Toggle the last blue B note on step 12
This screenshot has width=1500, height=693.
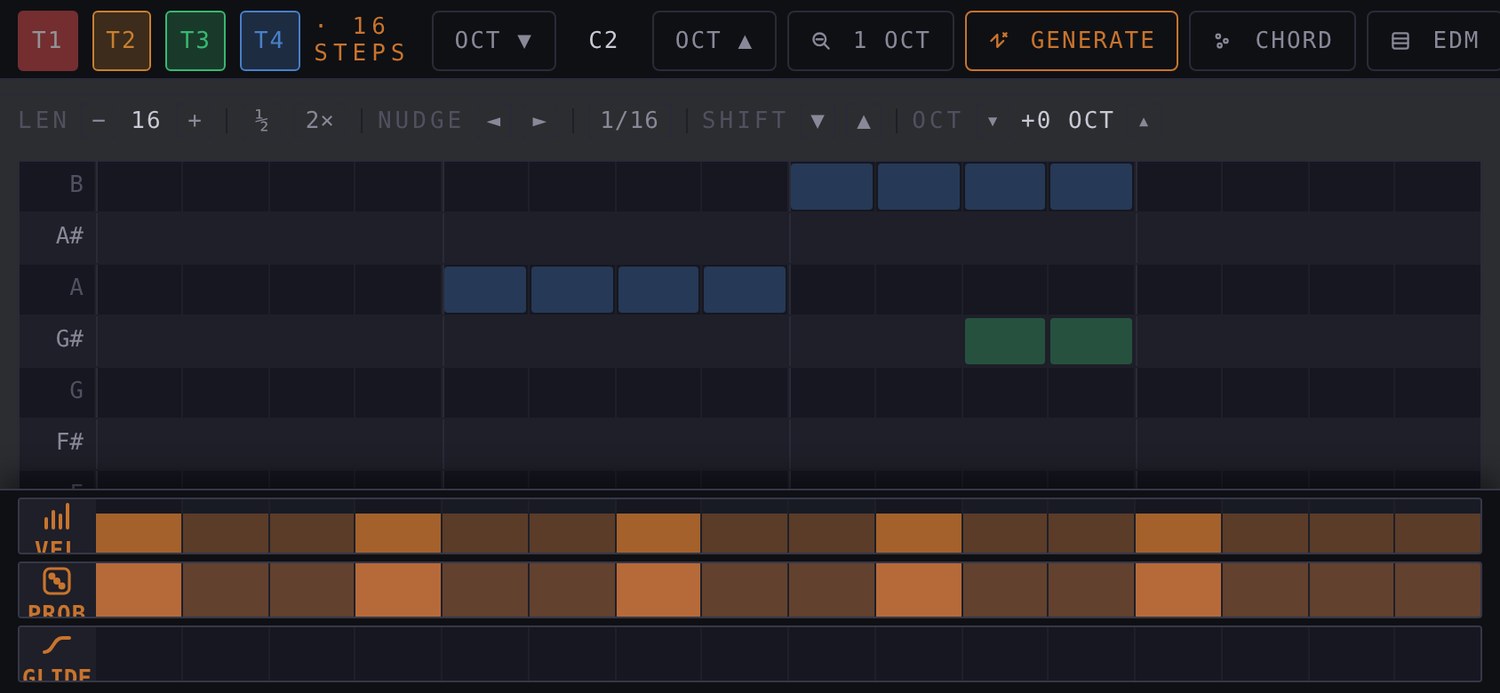click(x=1091, y=186)
